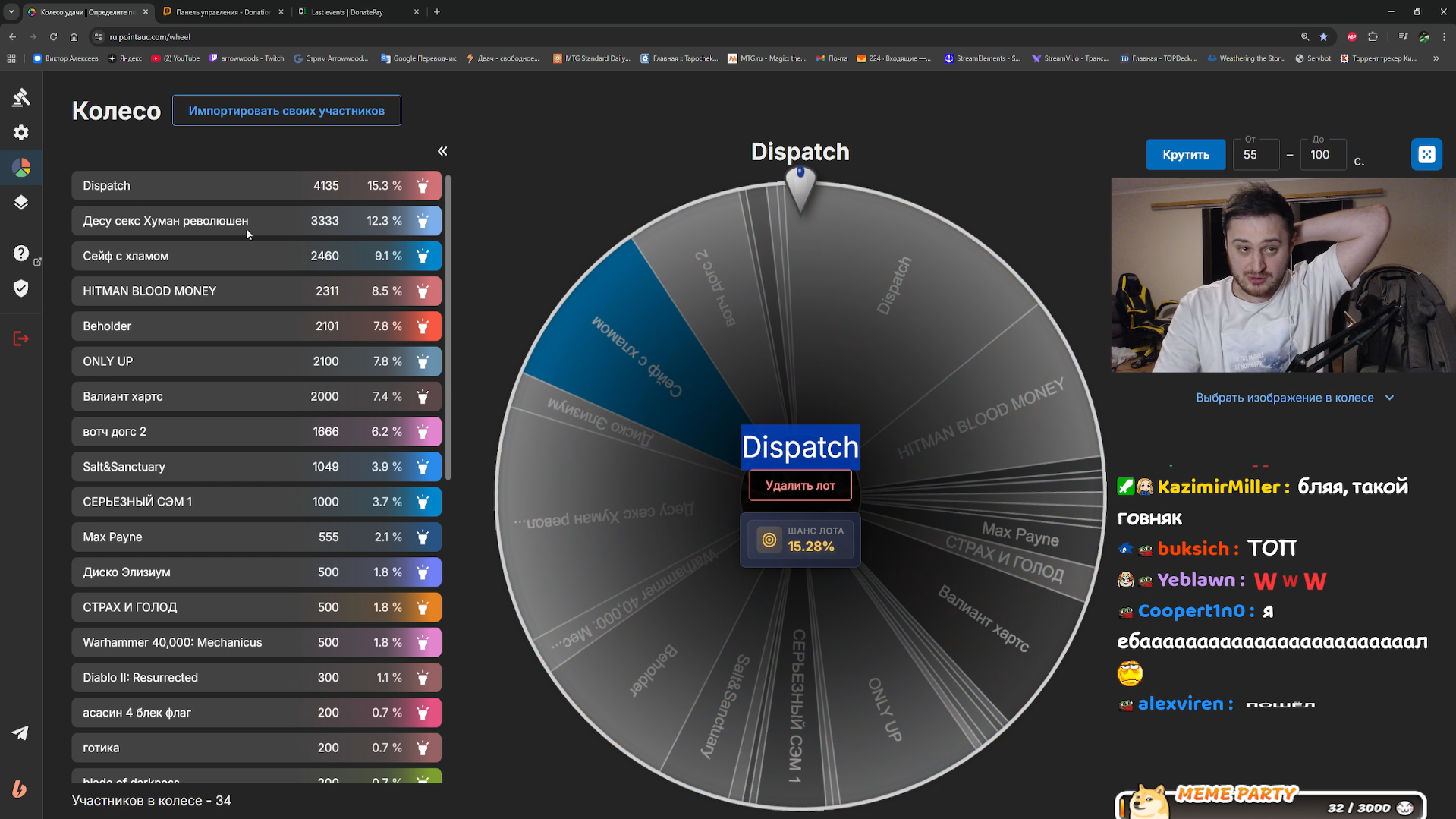1456x819 pixels.
Task: Click crown icon on Сейф с хламом row
Action: 423,257
